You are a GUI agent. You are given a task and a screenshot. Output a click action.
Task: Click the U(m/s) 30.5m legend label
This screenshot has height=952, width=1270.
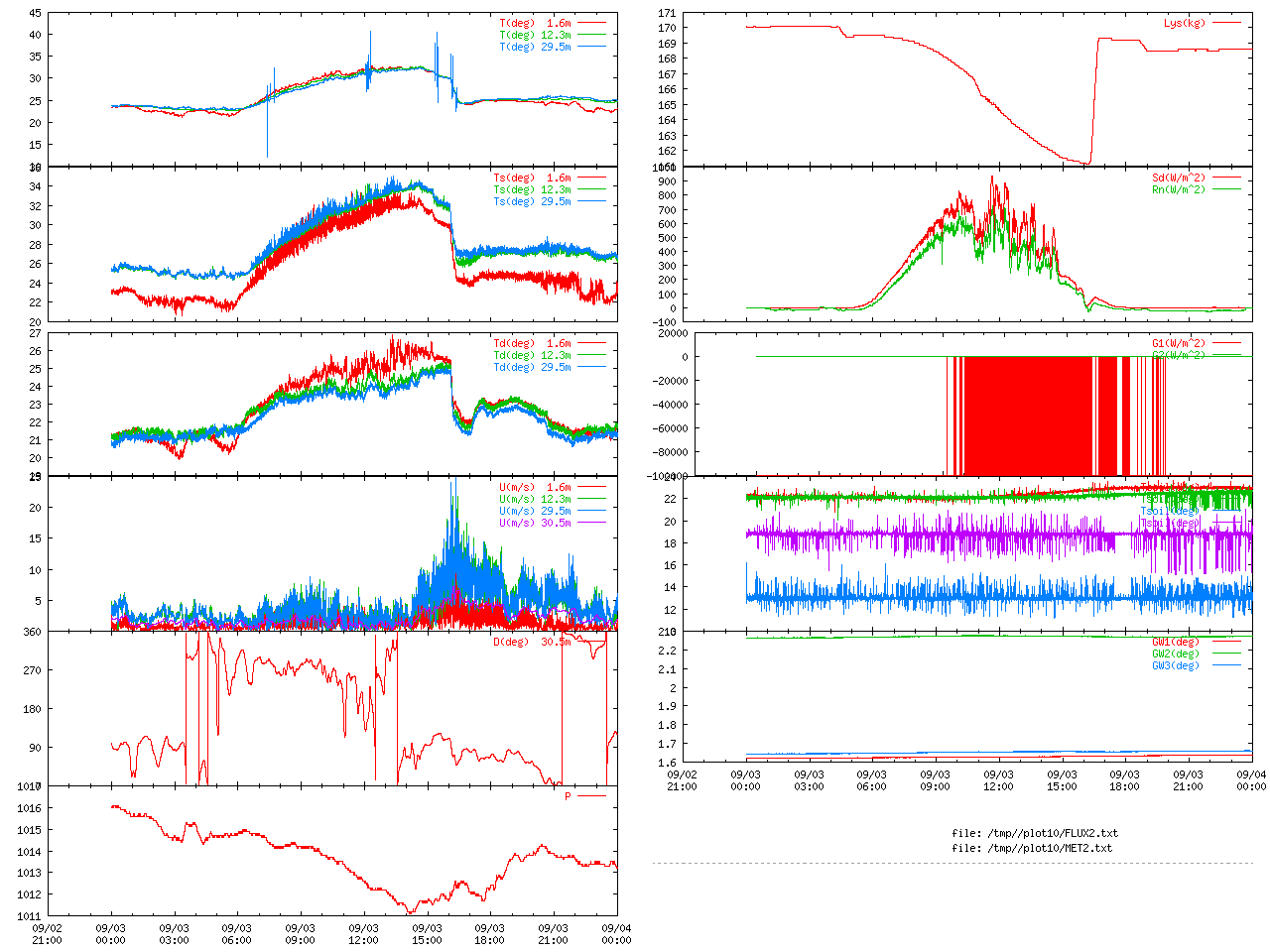(x=536, y=523)
